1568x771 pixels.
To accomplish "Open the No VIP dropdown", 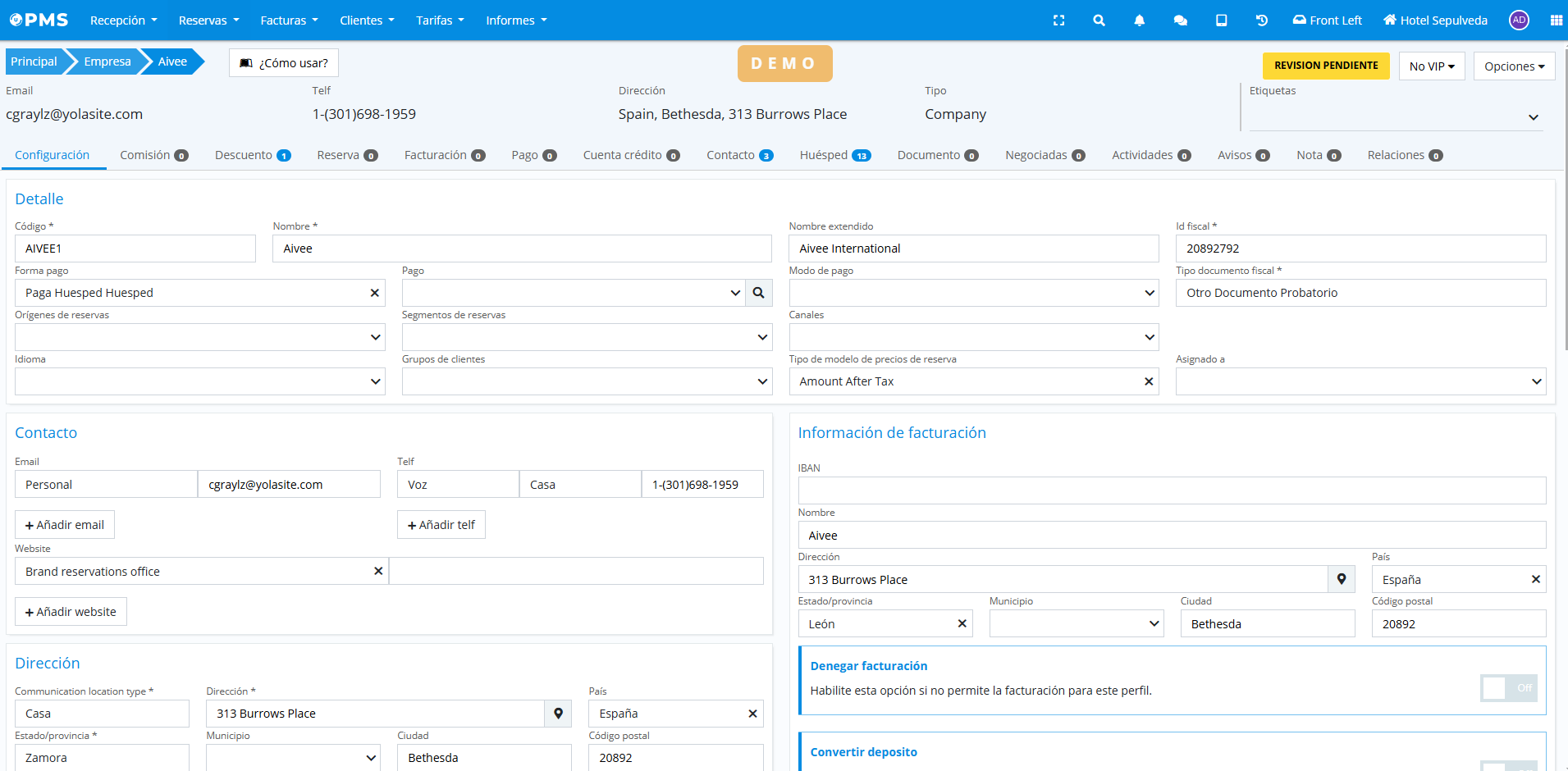I will 1431,66.
